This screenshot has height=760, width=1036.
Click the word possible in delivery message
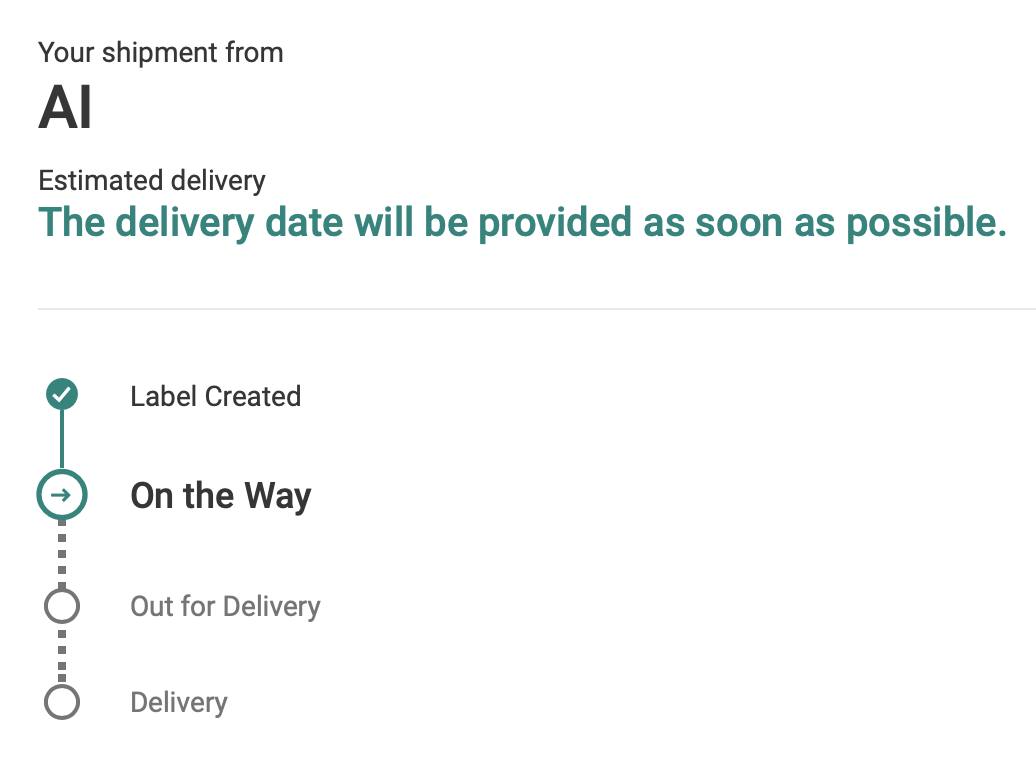[926, 223]
